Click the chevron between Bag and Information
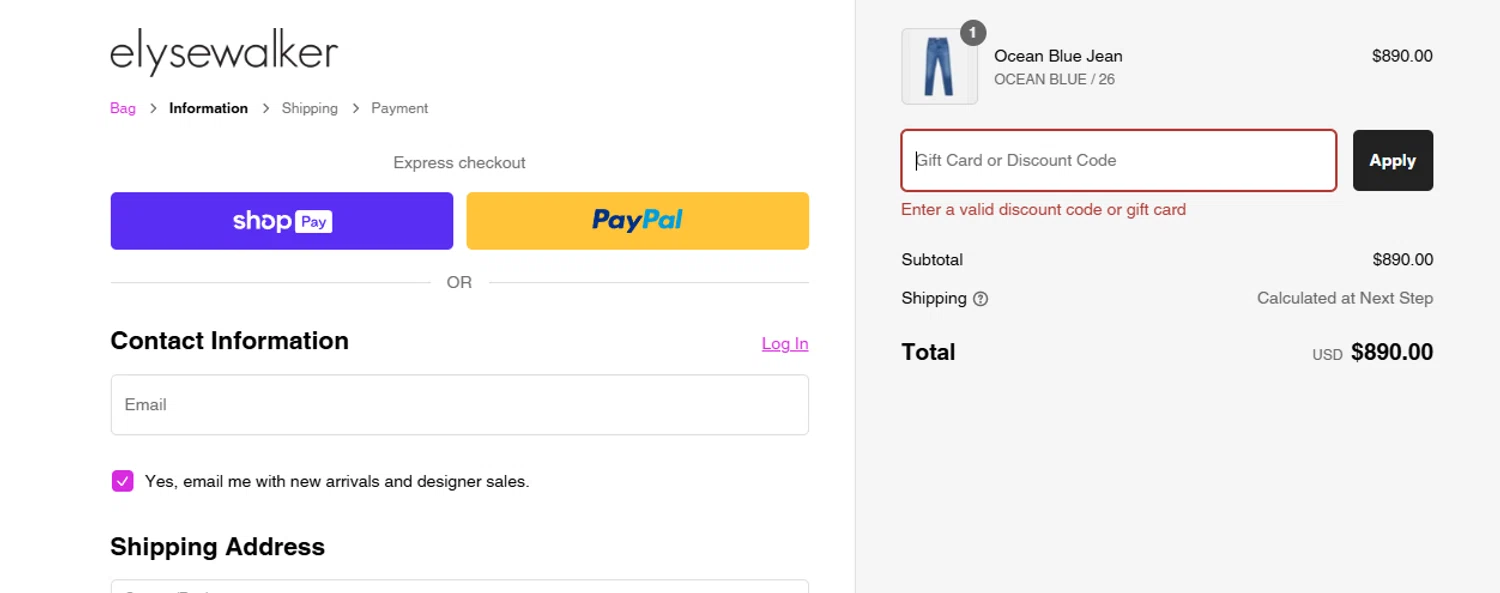1500x593 pixels. [x=153, y=108]
